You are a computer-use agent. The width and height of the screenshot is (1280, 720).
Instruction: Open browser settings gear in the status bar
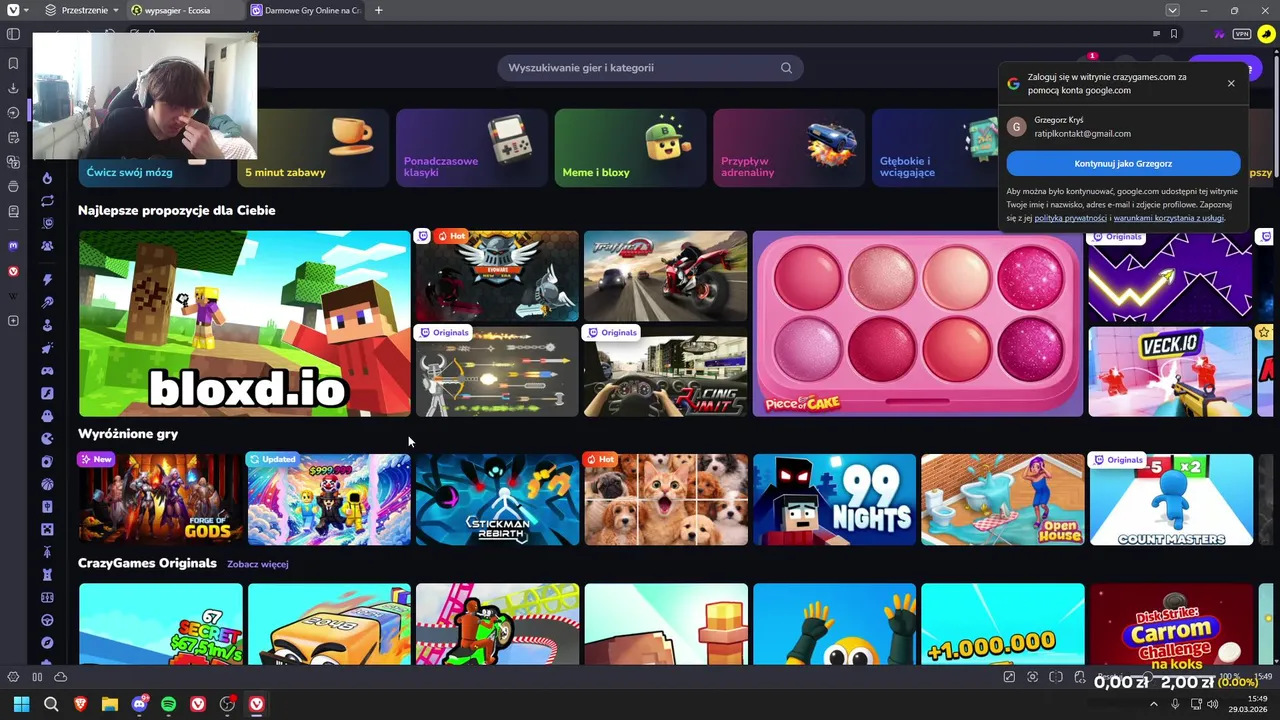point(13,677)
